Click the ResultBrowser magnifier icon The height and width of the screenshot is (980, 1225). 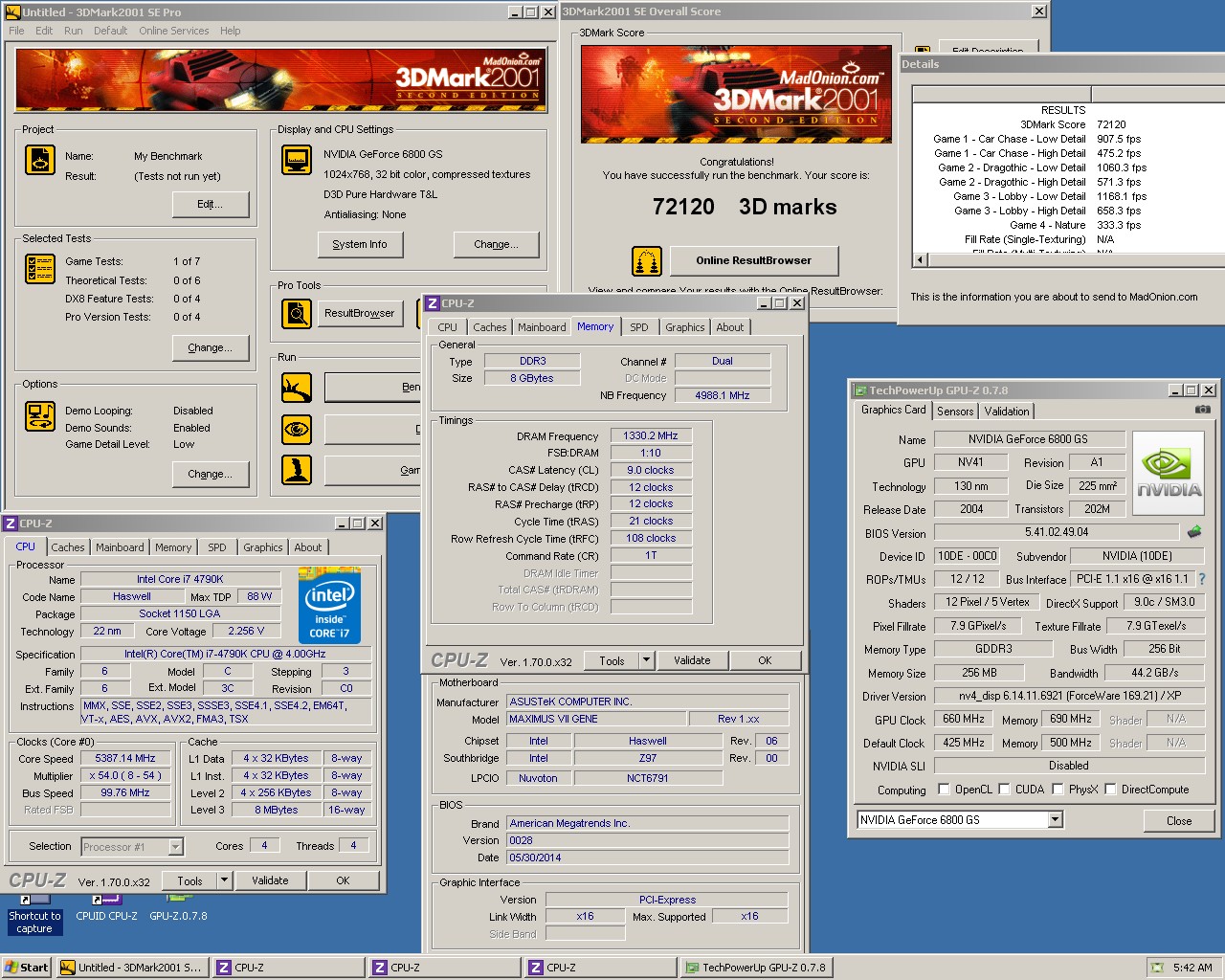coord(297,313)
